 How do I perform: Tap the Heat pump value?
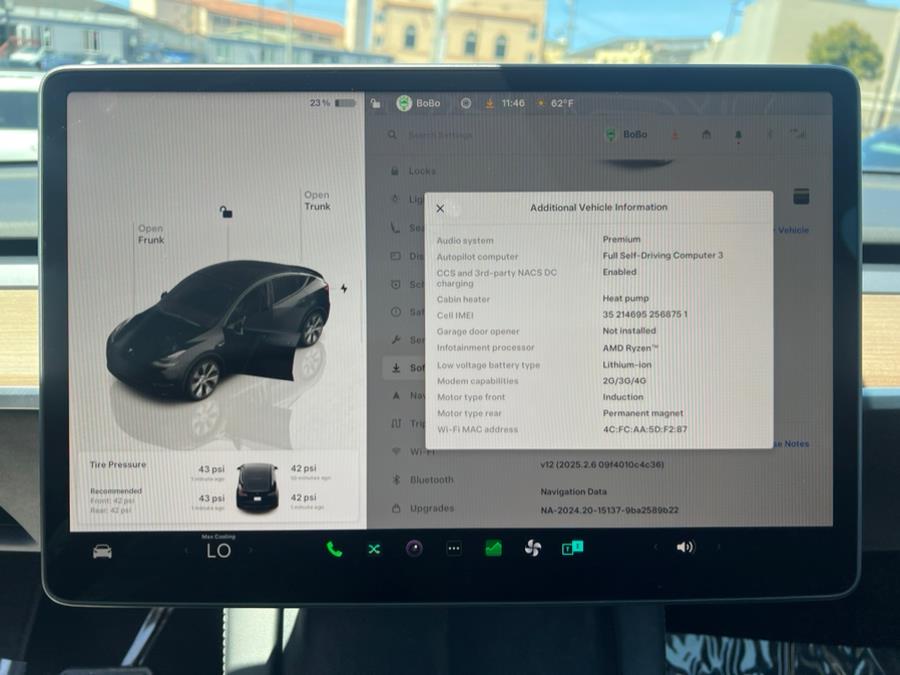pos(626,298)
